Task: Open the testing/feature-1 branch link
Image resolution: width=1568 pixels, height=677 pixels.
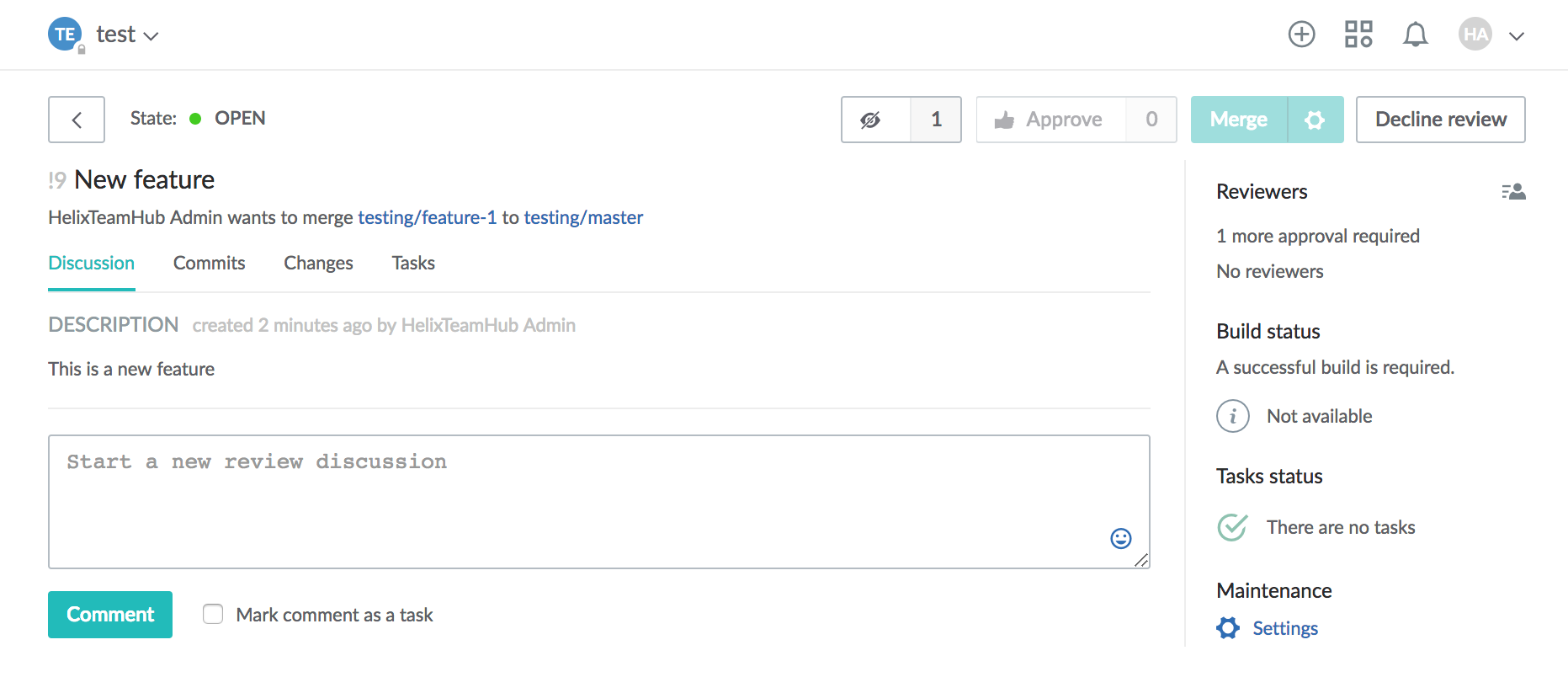Action: click(428, 217)
